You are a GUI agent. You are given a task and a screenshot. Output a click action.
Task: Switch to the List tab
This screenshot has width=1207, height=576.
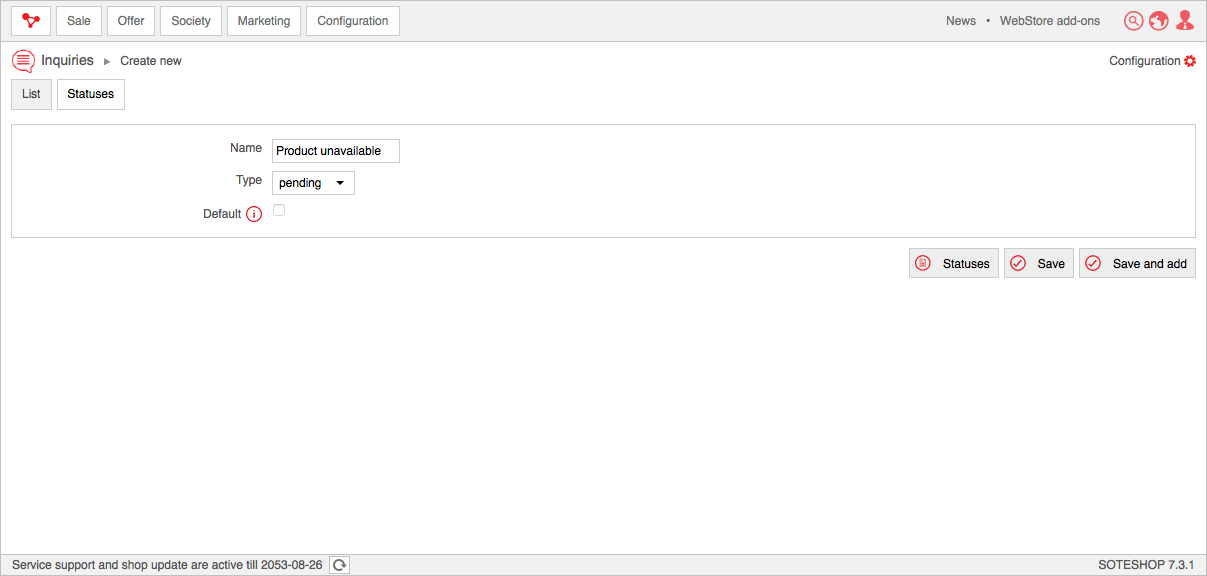(x=31, y=94)
